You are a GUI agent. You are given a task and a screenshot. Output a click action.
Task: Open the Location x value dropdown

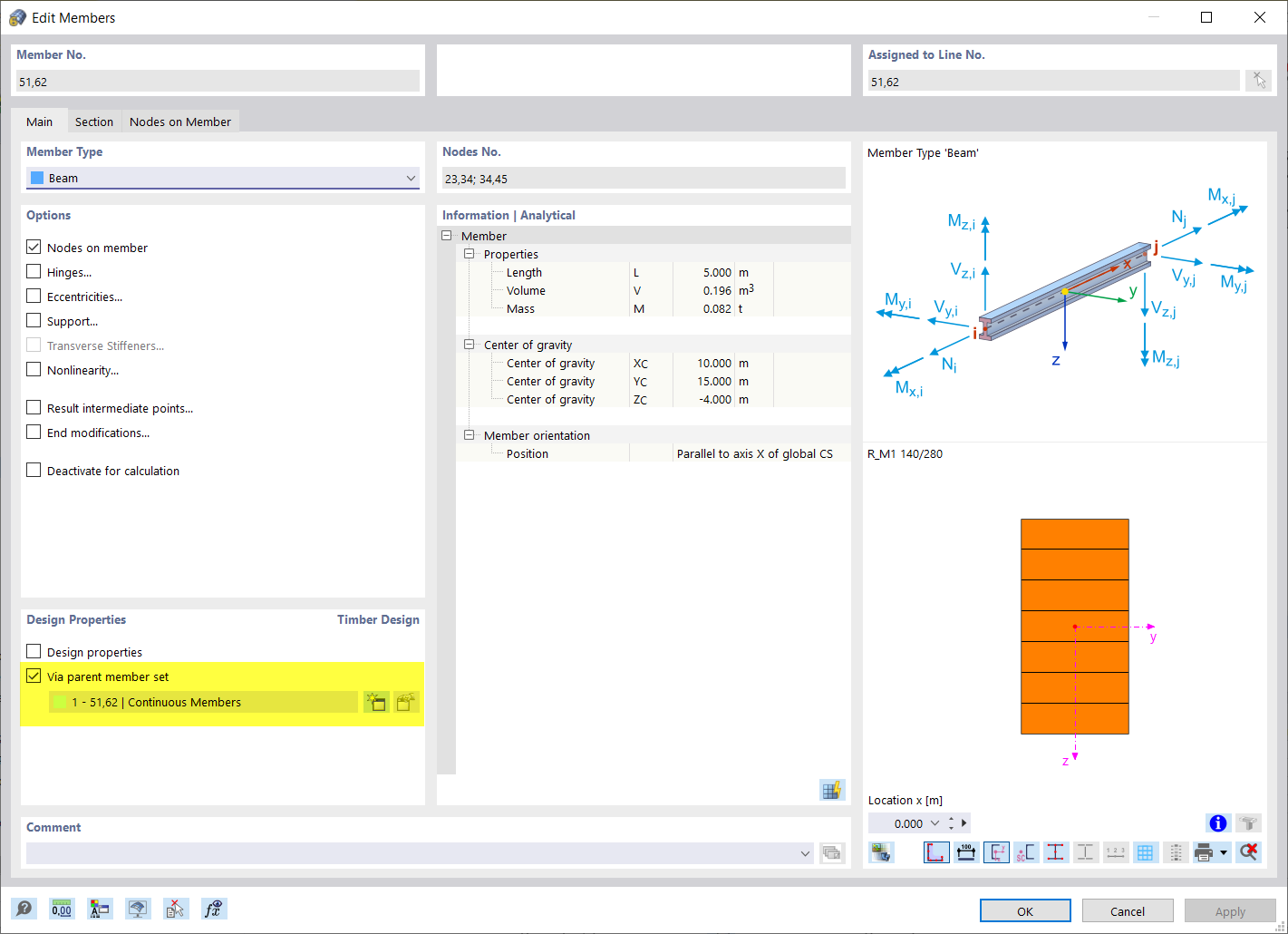[935, 823]
